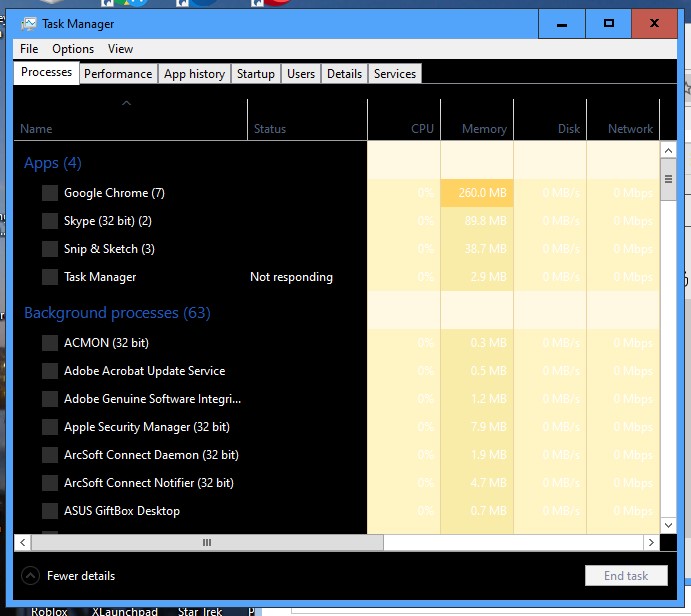Screen dimensions: 691x616
Task: Click the End task button
Action: (626, 575)
